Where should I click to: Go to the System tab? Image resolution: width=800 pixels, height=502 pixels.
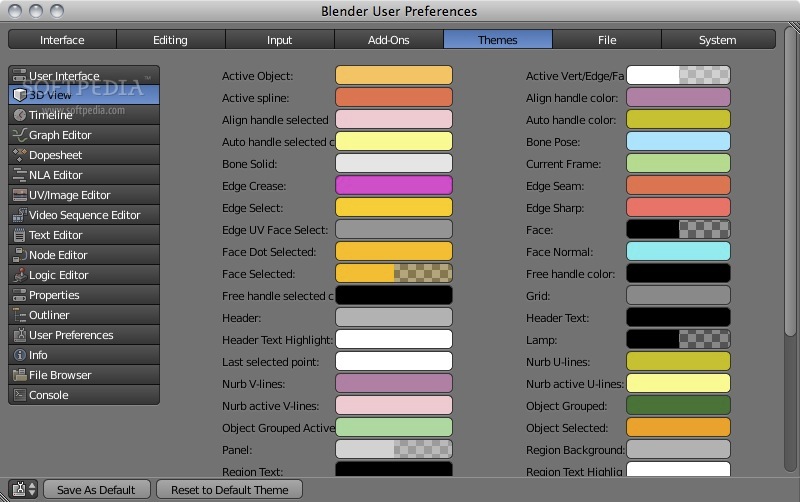click(718, 39)
